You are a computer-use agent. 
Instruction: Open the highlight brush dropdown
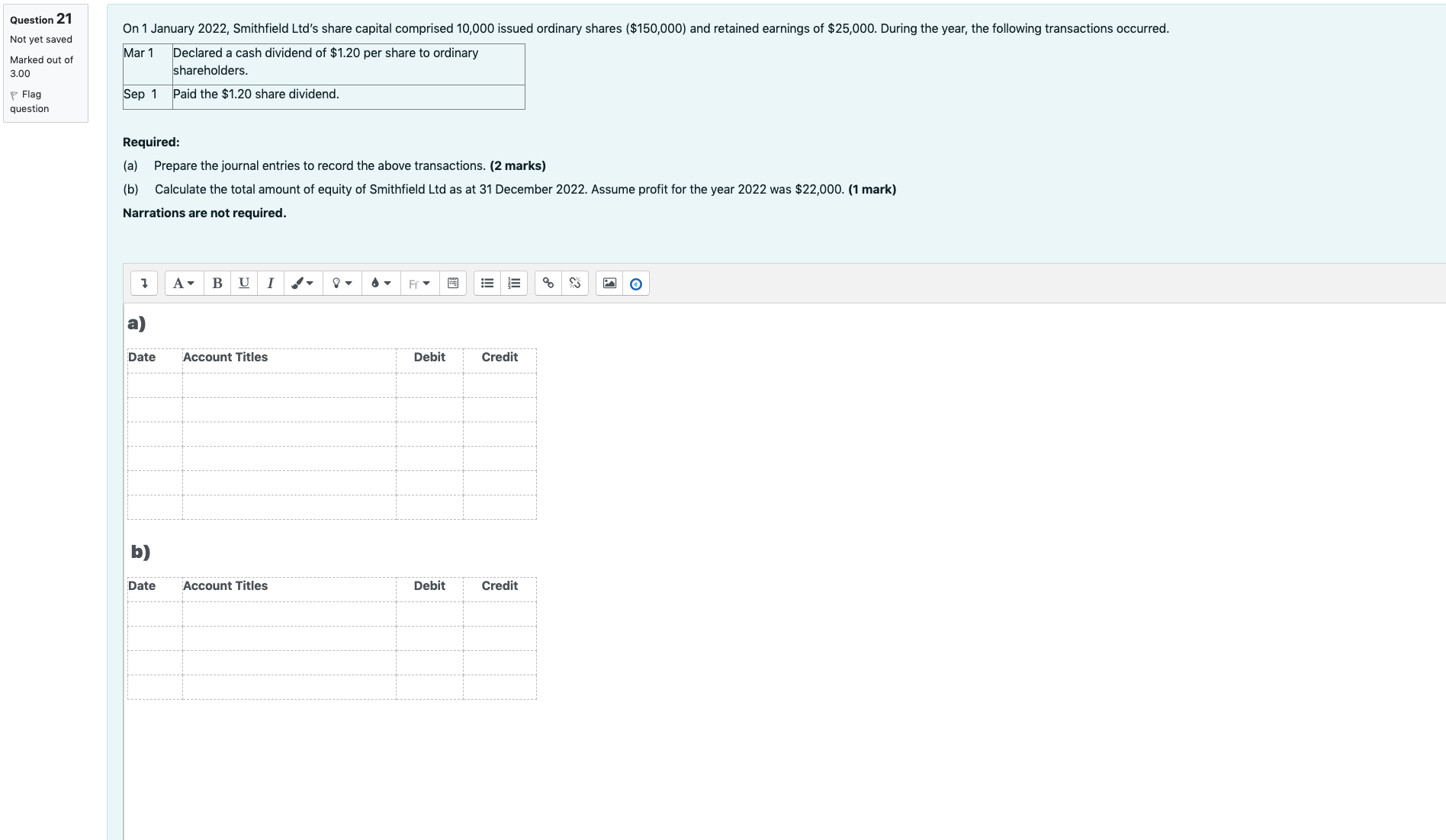[301, 283]
